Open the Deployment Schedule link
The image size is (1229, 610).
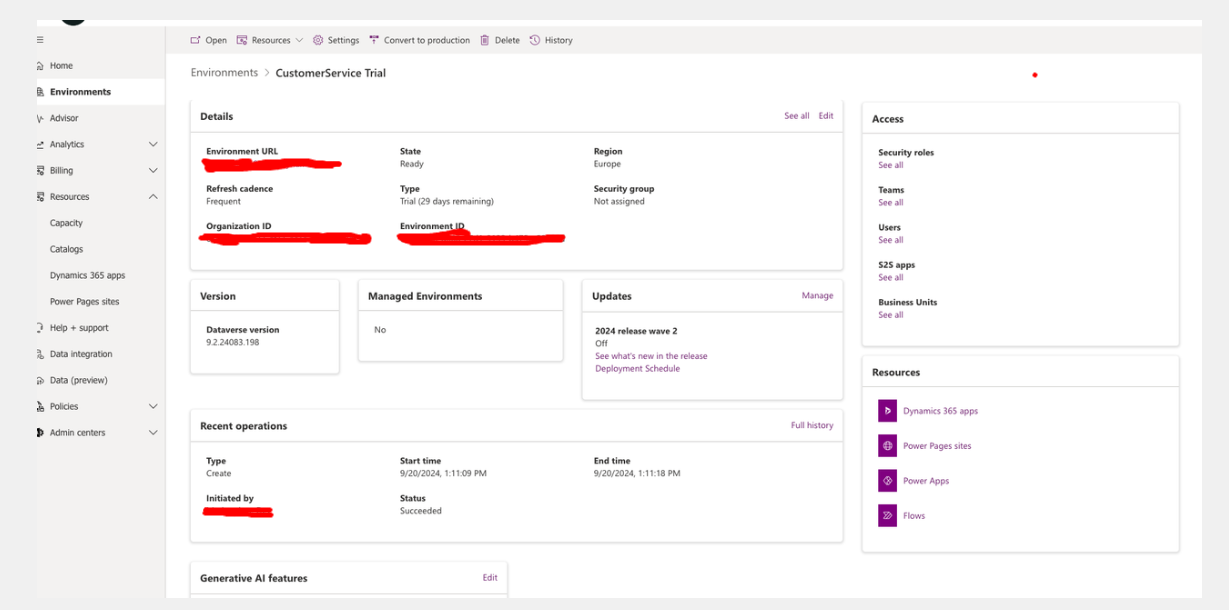(x=637, y=369)
